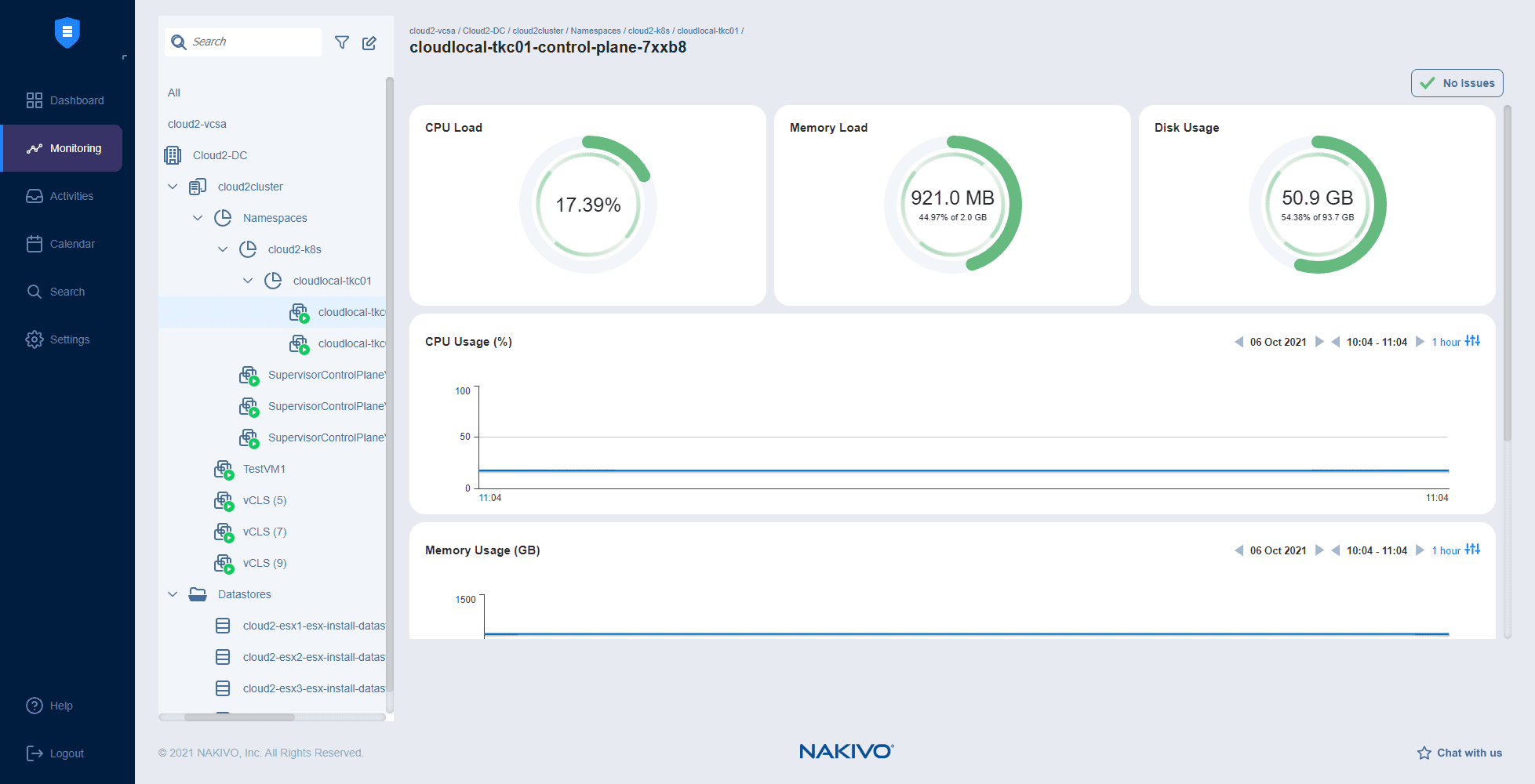The height and width of the screenshot is (784, 1535).
Task: Click the Cloud2-DC datacenter building icon
Action: coord(173,155)
